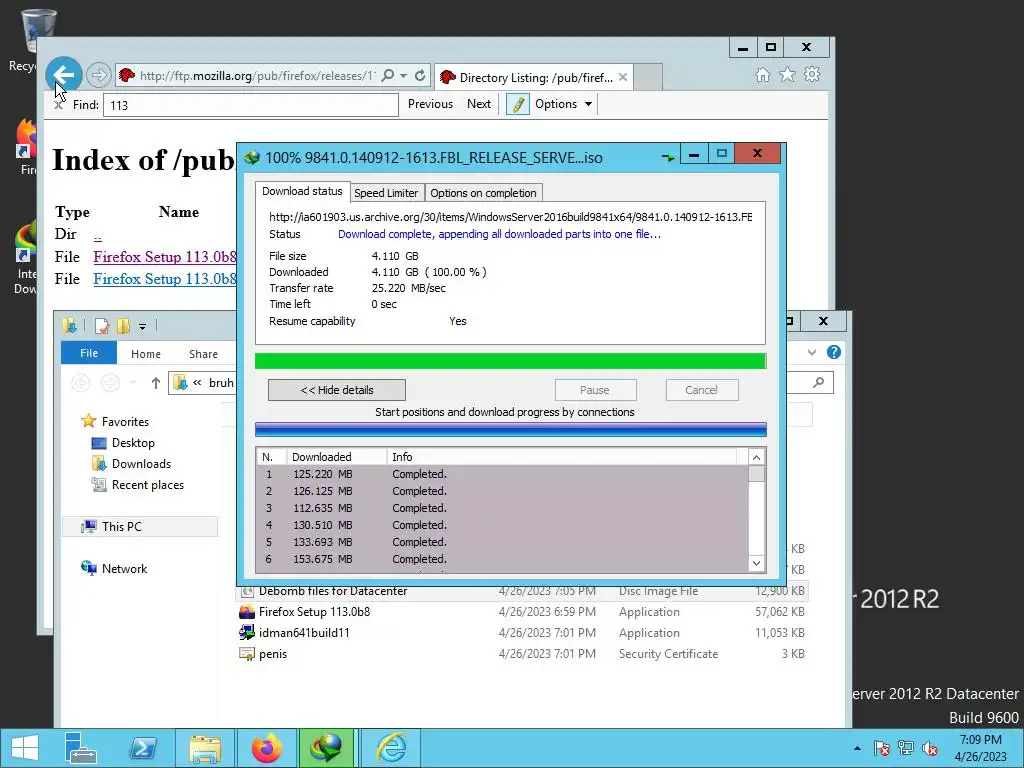Switch to Firefox in the taskbar
Image resolution: width=1024 pixels, height=768 pixels.
[x=266, y=748]
